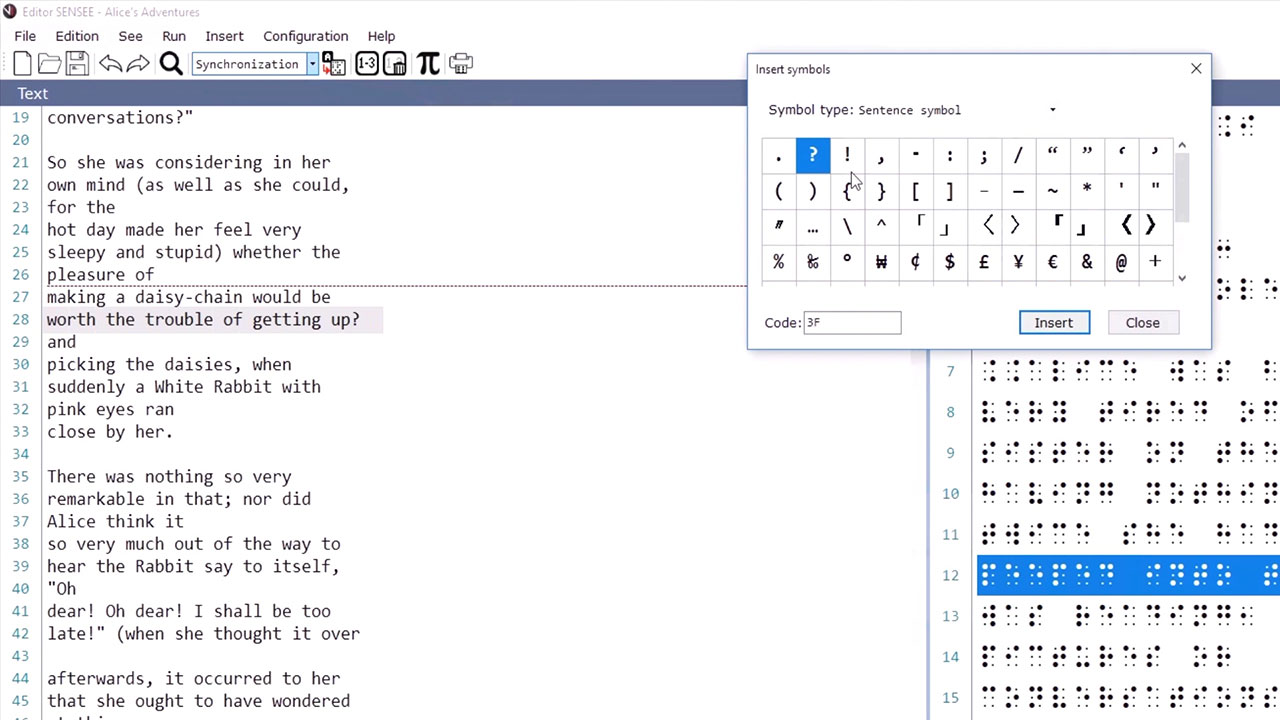Select the question mark symbol cell
This screenshot has width=1280, height=720.
click(812, 155)
